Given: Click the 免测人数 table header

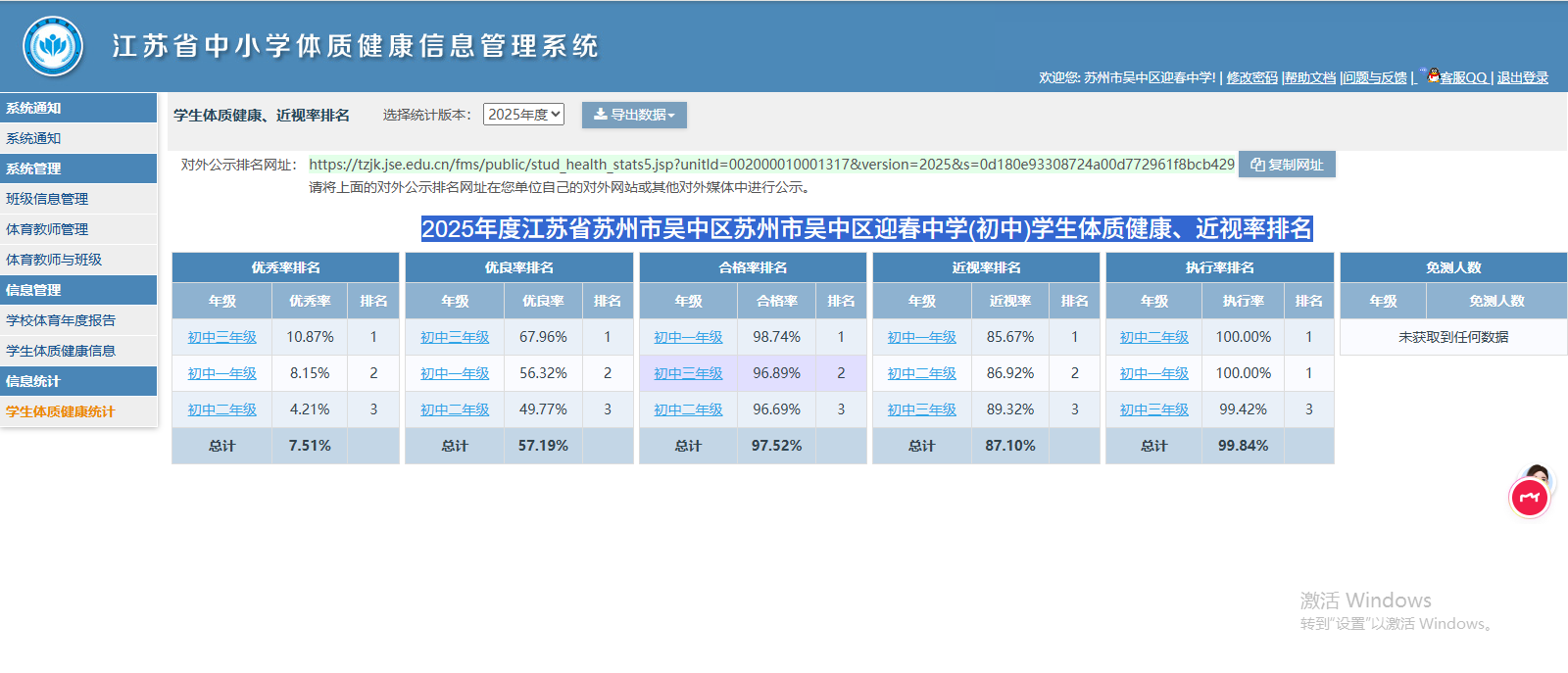Looking at the screenshot, I should click(1453, 267).
